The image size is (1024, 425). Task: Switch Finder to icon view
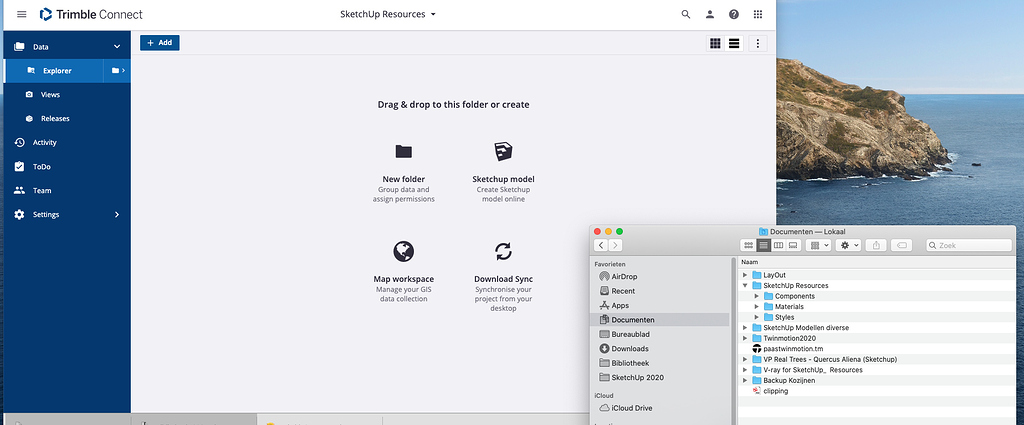[x=748, y=245]
